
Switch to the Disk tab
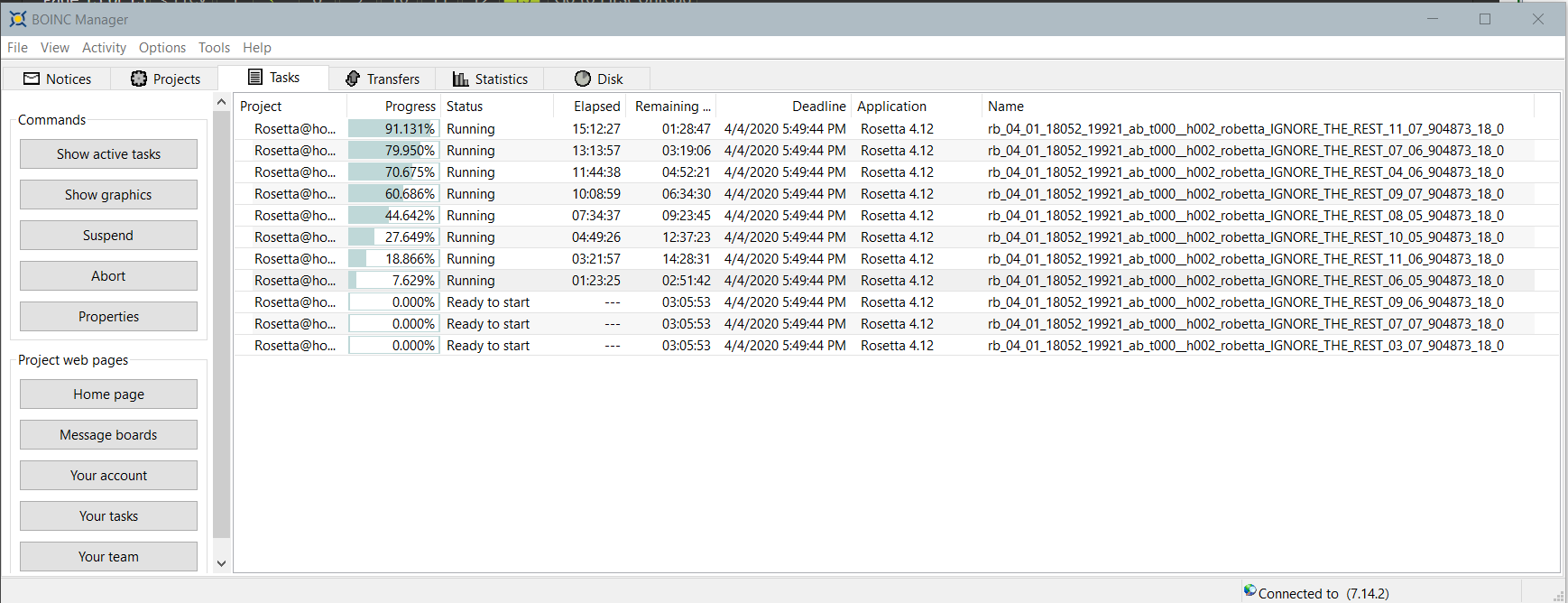tap(597, 79)
